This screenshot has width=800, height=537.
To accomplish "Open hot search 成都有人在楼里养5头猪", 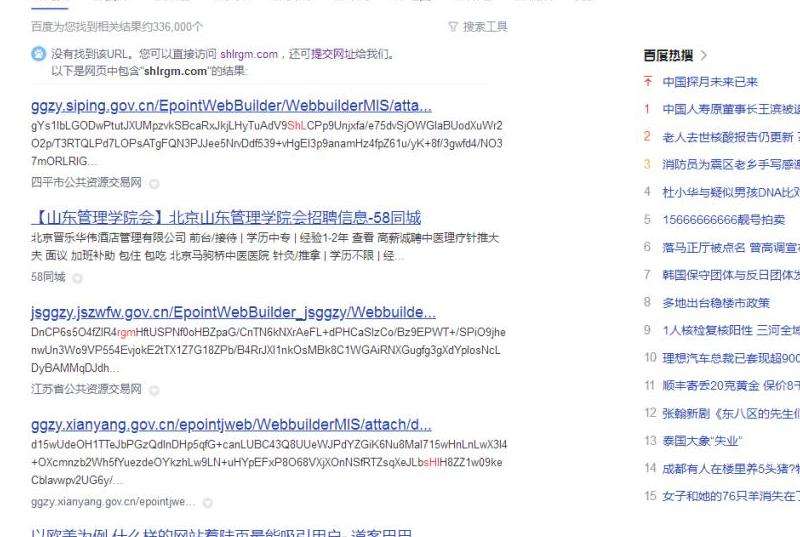I will tap(731, 468).
